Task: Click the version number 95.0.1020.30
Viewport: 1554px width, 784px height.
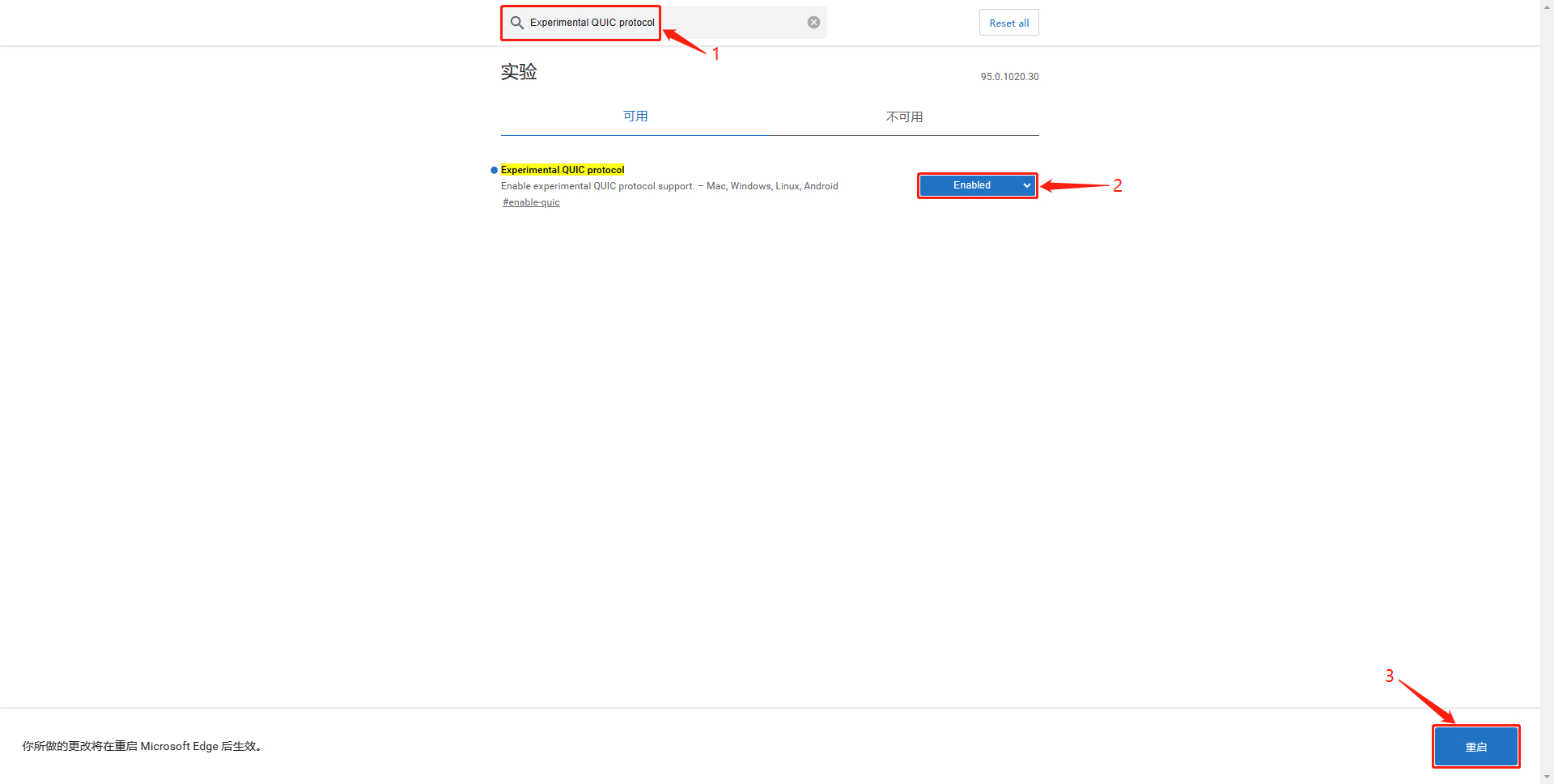Action: click(x=1009, y=77)
